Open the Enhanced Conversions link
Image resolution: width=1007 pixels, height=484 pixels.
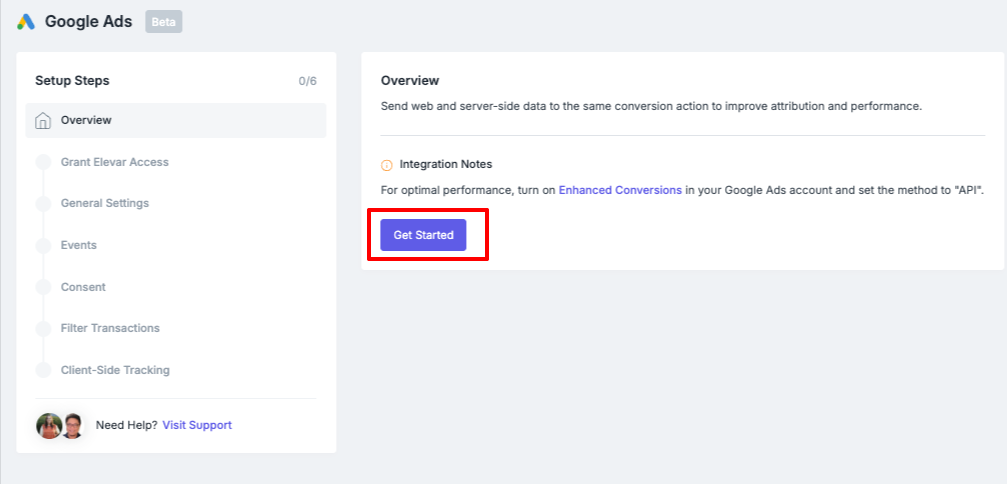click(x=620, y=191)
